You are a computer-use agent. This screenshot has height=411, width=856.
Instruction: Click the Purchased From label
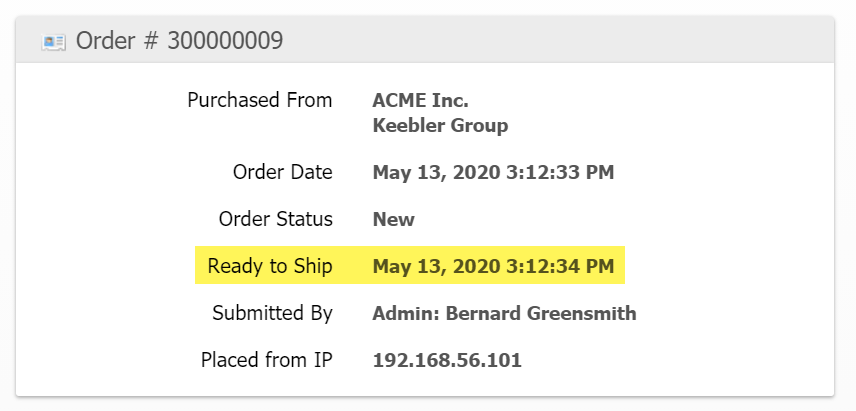tap(259, 100)
